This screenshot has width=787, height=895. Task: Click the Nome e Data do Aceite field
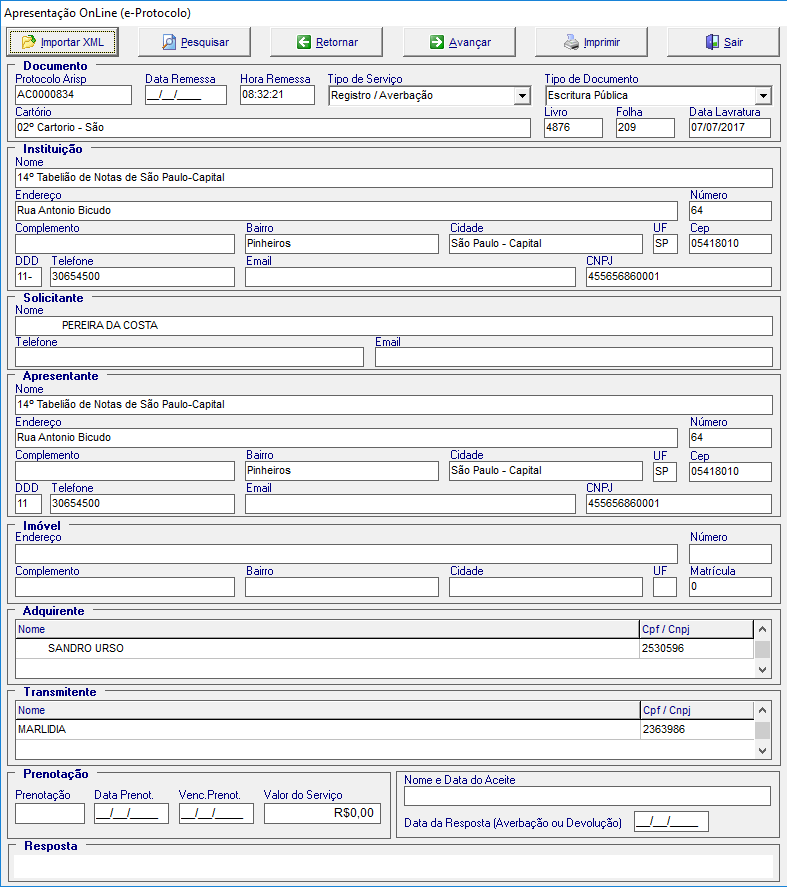[587, 796]
